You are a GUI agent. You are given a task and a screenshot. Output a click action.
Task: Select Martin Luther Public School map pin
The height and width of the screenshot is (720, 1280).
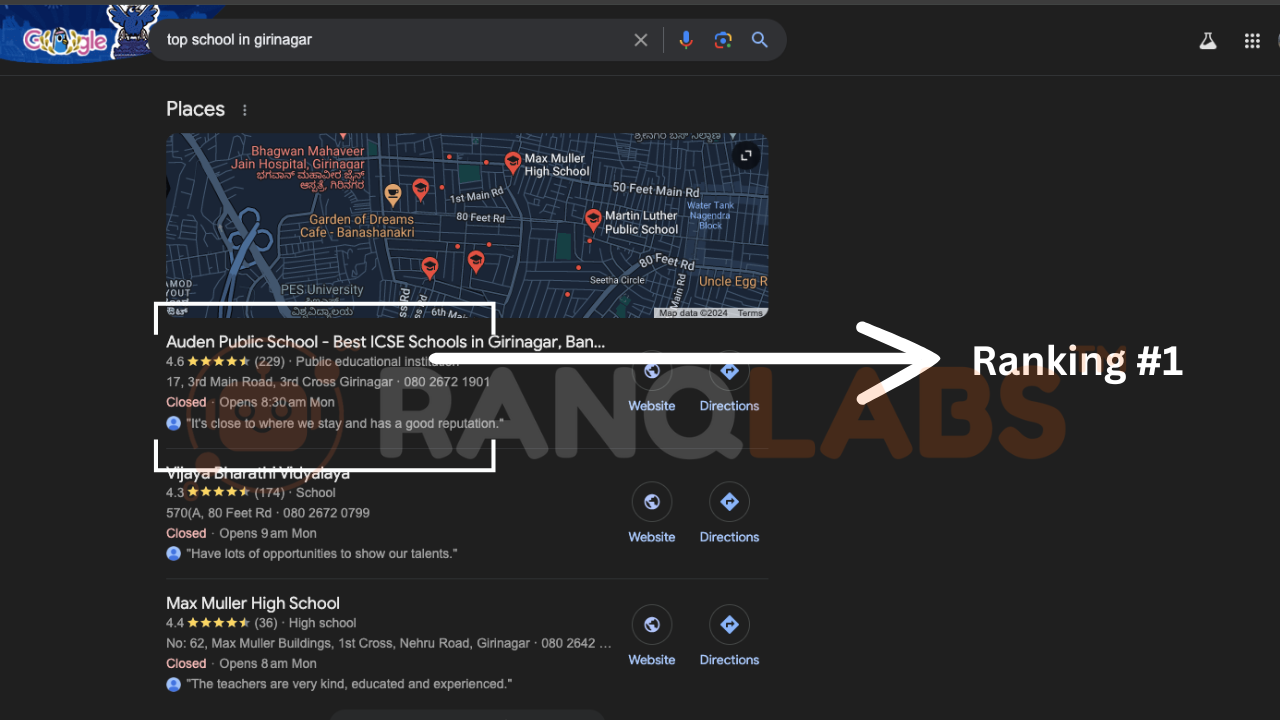(593, 220)
